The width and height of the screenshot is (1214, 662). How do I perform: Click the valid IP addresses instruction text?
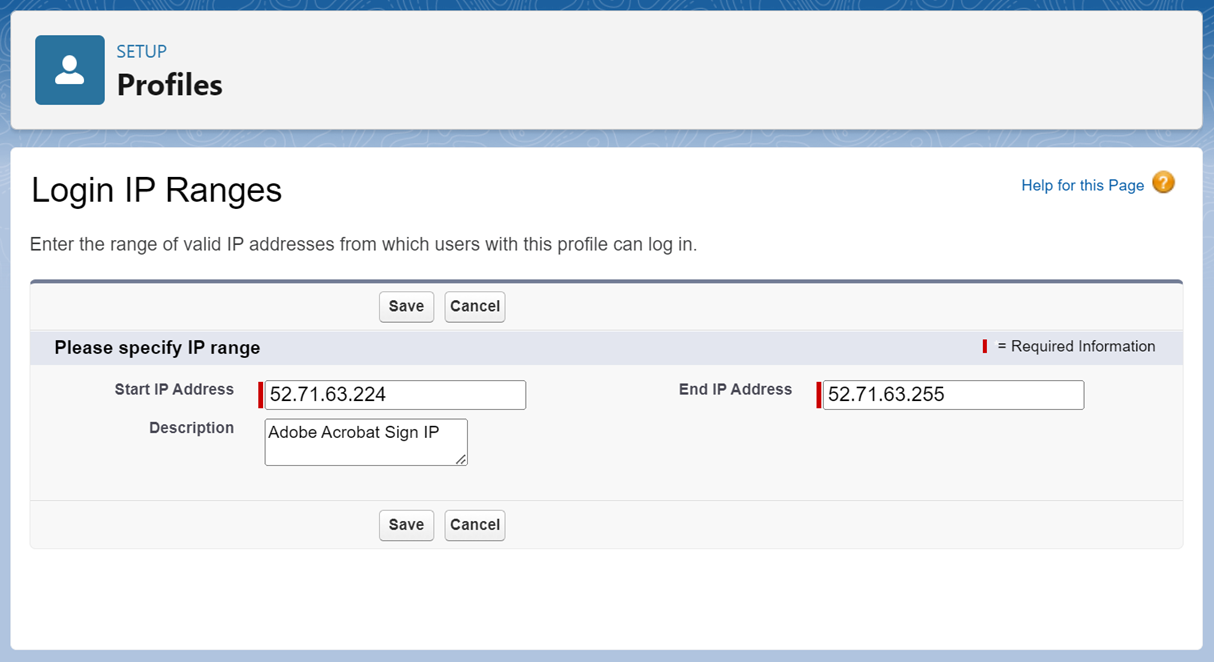363,245
